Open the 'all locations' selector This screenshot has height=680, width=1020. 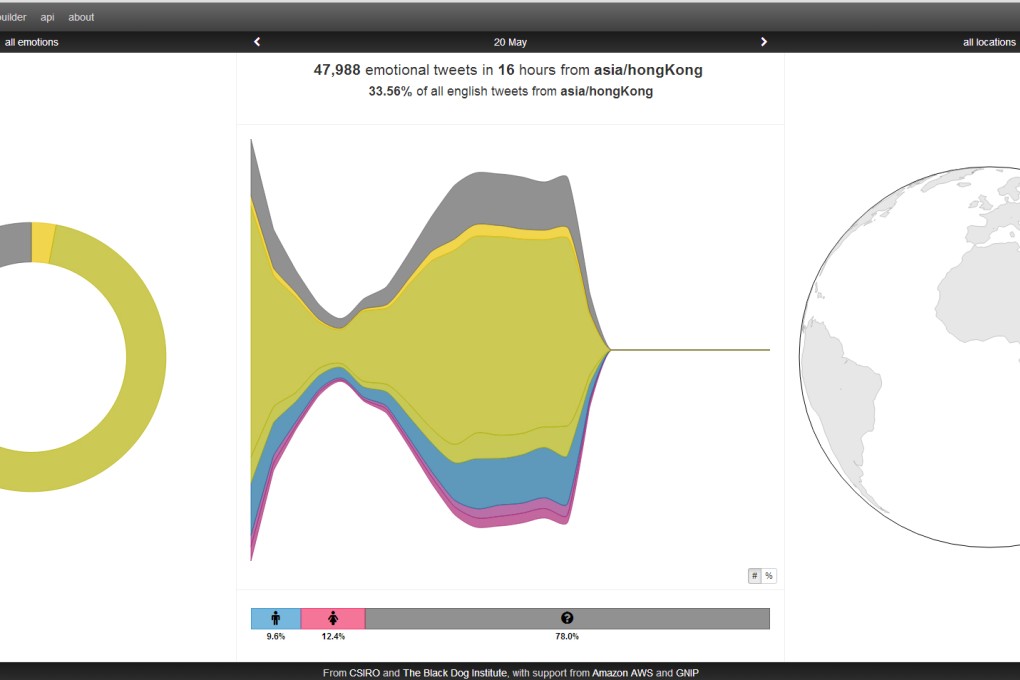989,41
